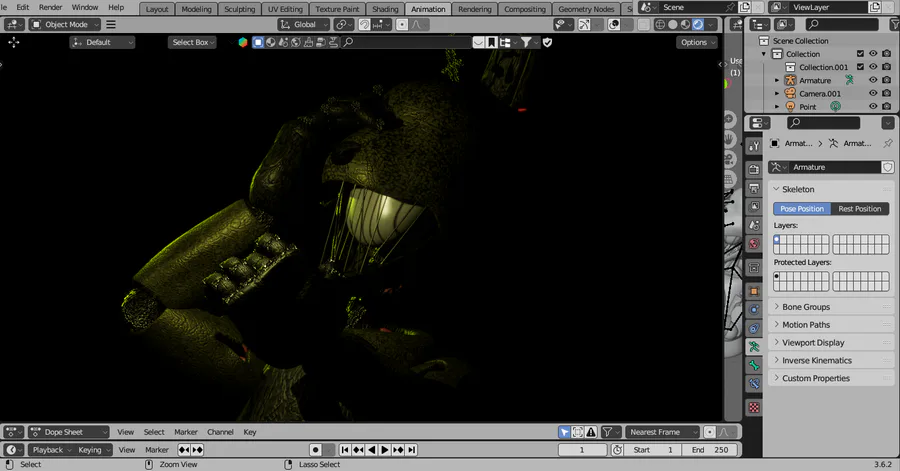
Task: Switch to the Modeling workspace tab
Action: 196,9
